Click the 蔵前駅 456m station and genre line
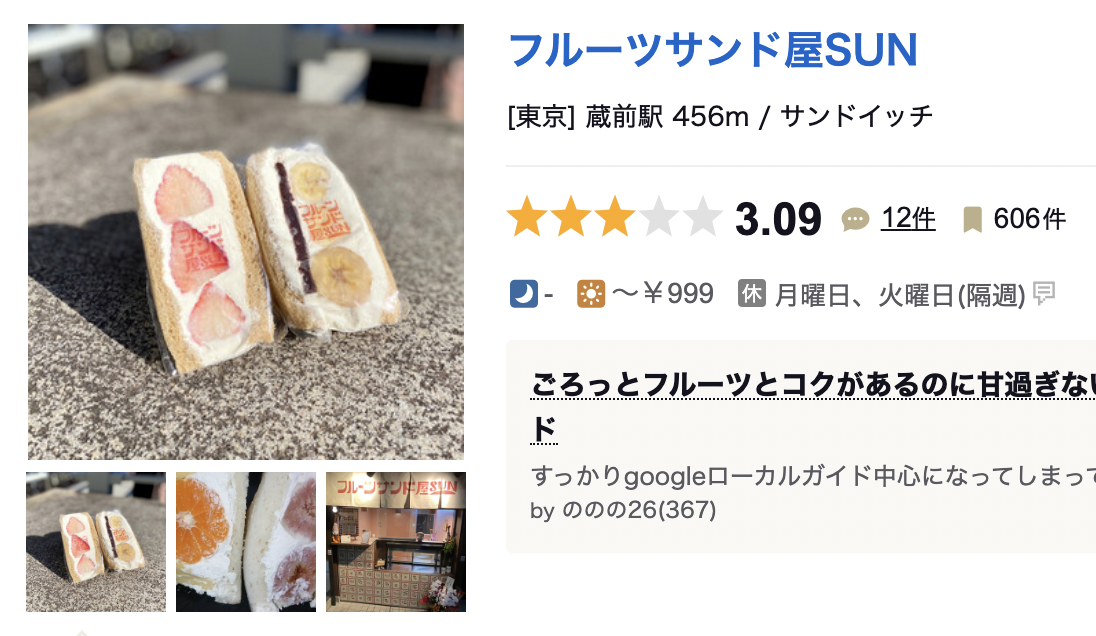The height and width of the screenshot is (636, 1096). tap(720, 116)
